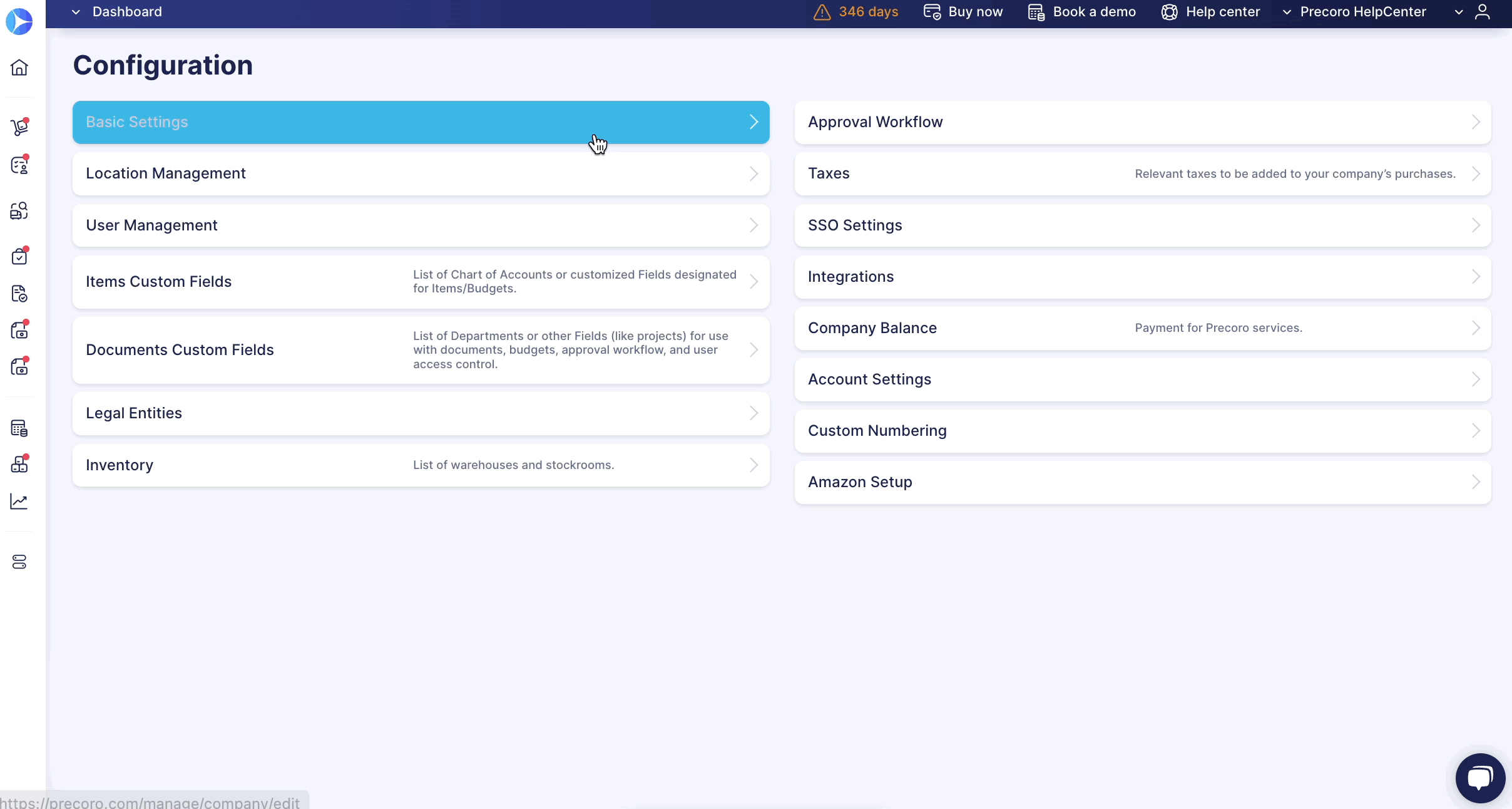The height and width of the screenshot is (809, 1512).
Task: Click the Help center text
Action: pos(1223,12)
